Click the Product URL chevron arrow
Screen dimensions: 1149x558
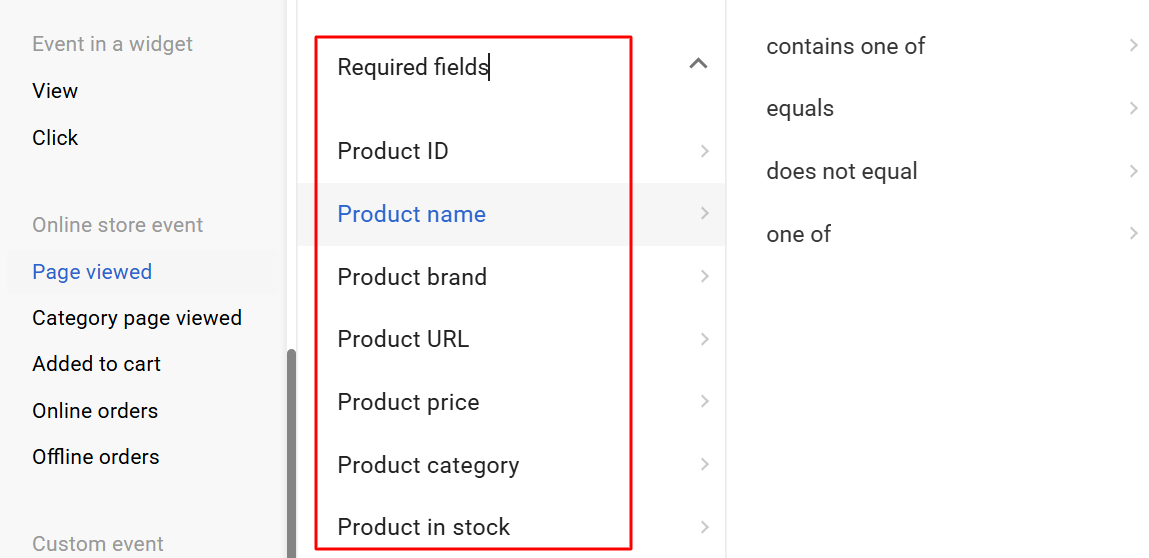[x=705, y=339]
